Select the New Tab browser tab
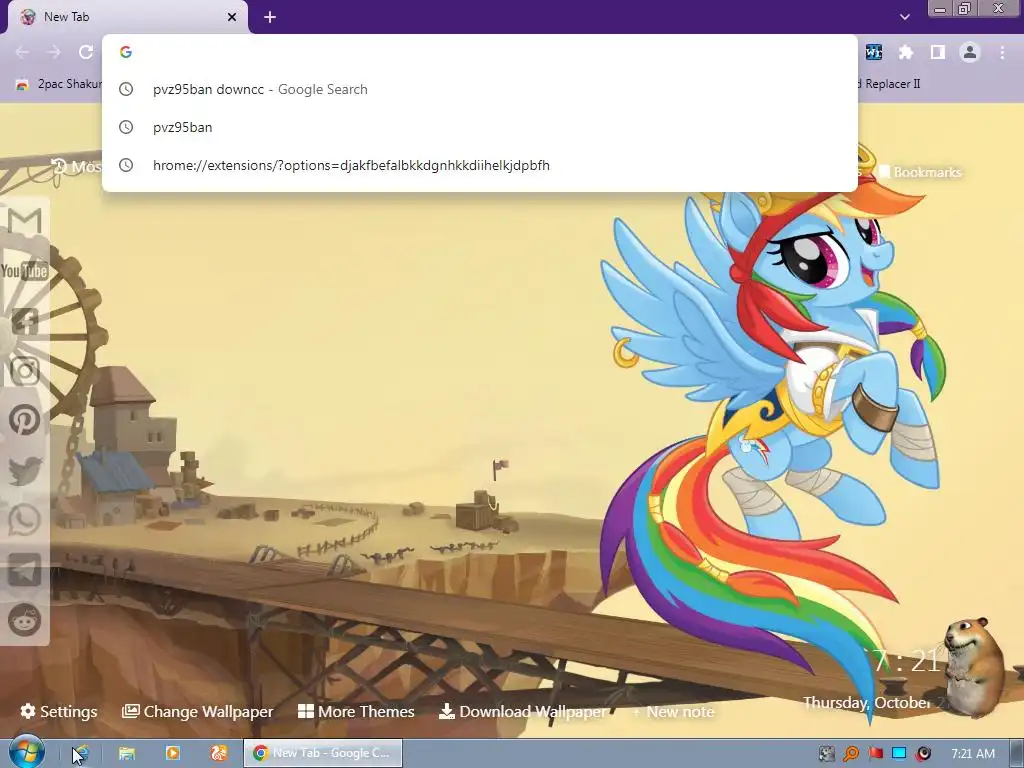1024x768 pixels. point(128,18)
